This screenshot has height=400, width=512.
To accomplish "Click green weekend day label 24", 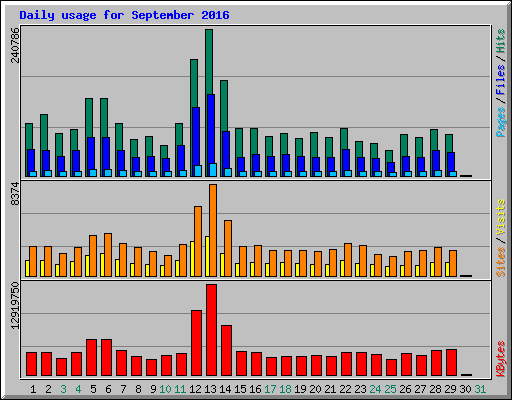I will (375, 389).
